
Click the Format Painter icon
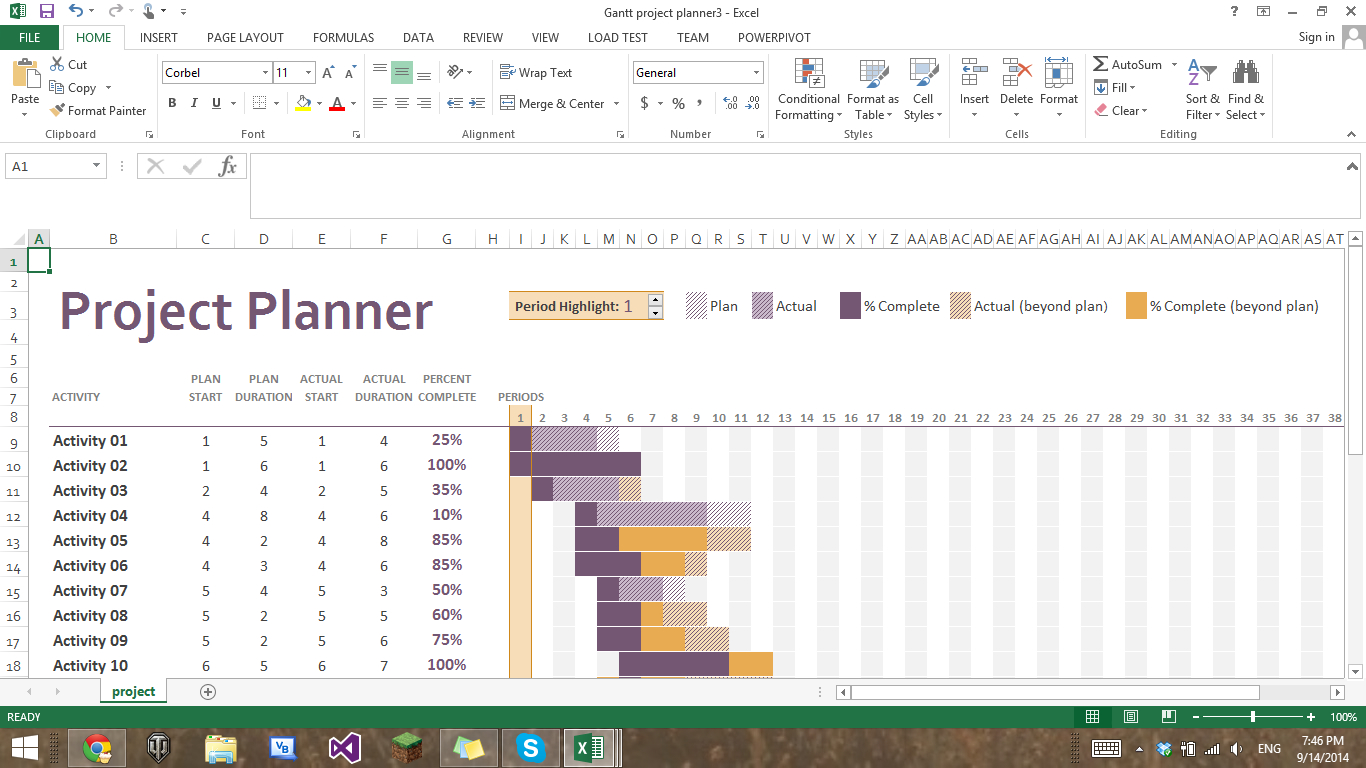pyautogui.click(x=58, y=111)
